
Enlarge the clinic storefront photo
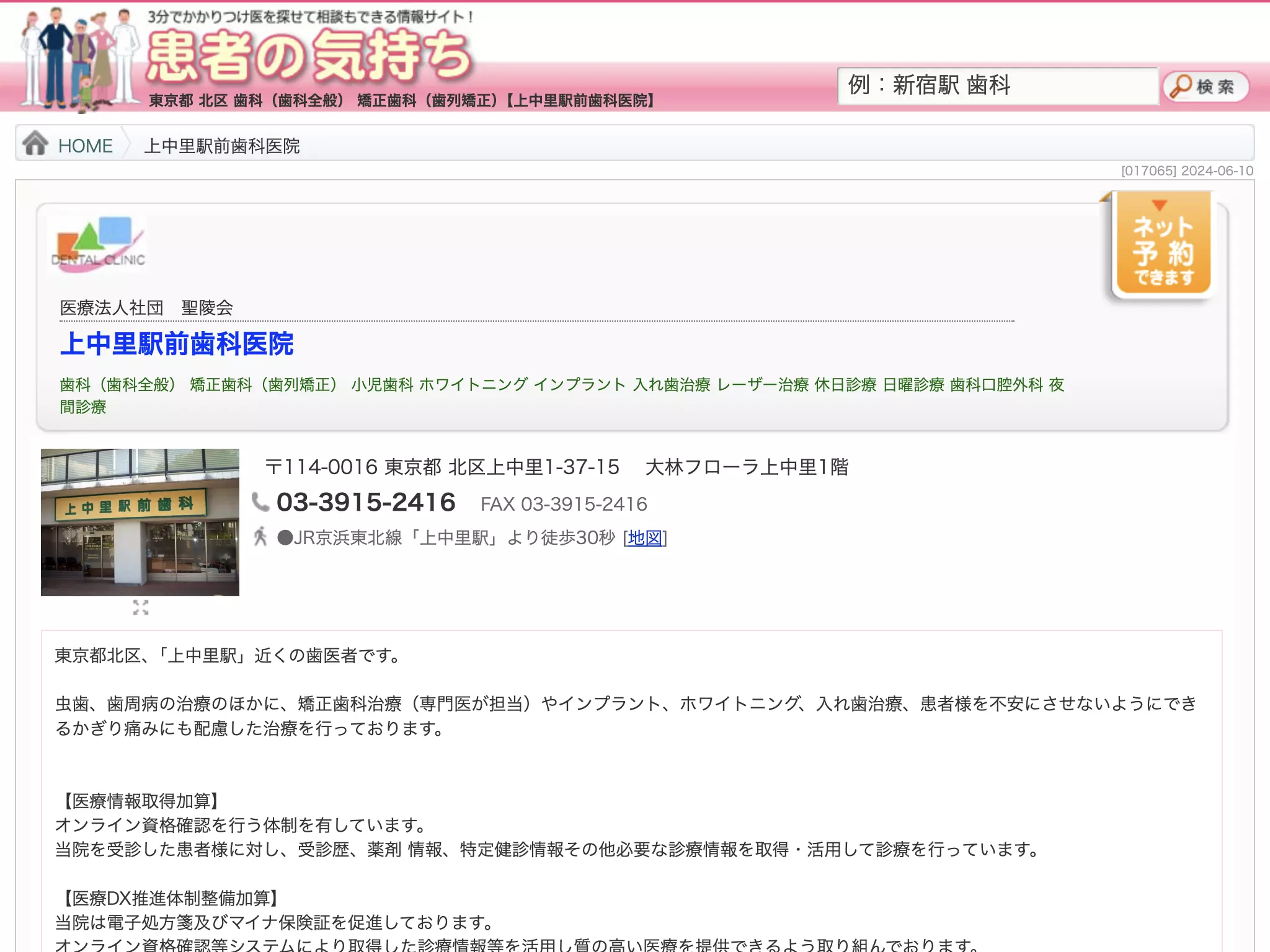point(140,522)
